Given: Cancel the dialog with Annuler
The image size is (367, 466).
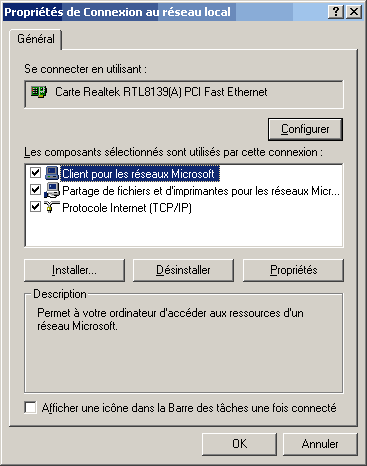Looking at the screenshot, I should tap(320, 444).
